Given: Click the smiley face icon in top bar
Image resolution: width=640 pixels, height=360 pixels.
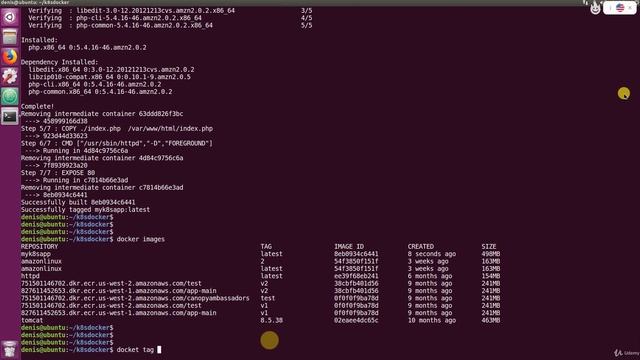Looking at the screenshot, I should click(x=595, y=8).
